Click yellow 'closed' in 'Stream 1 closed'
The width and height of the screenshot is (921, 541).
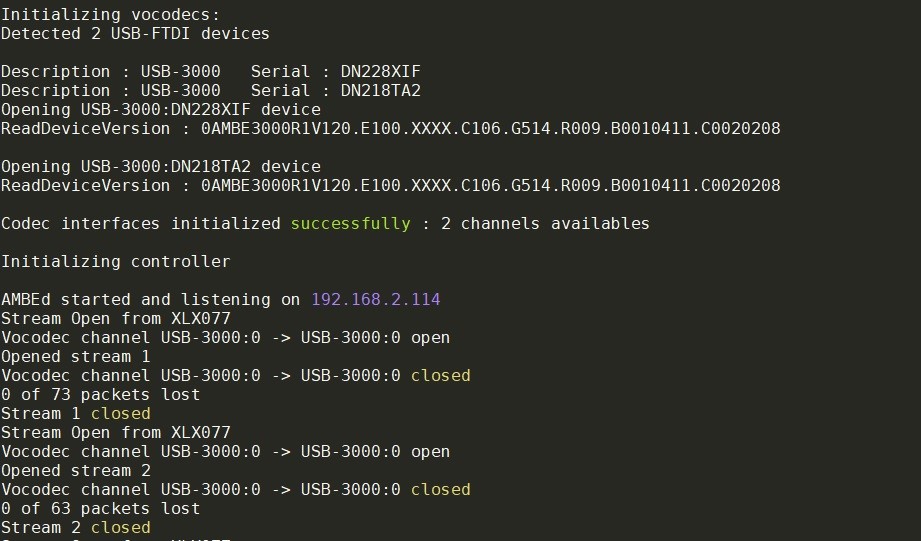point(121,414)
